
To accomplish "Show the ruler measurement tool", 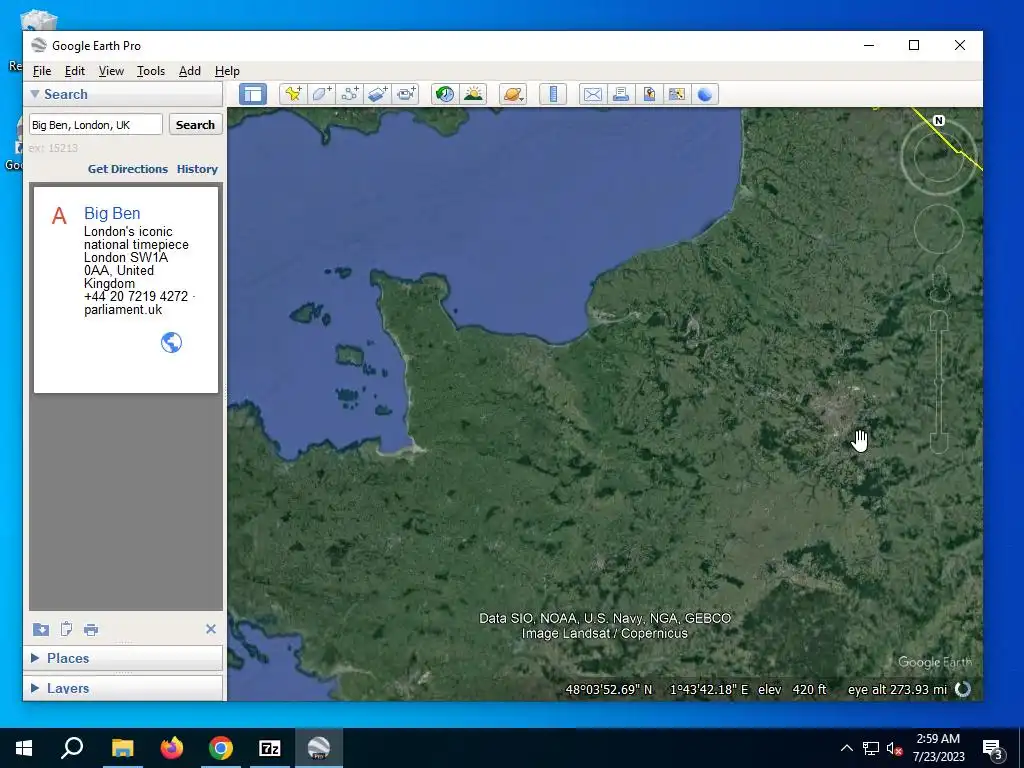I will 552,94.
